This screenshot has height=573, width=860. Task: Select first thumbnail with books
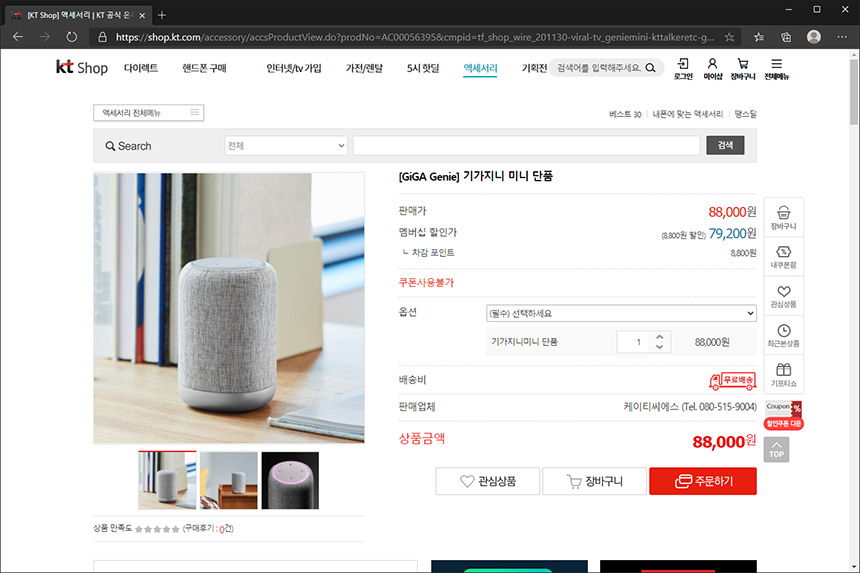(167, 480)
